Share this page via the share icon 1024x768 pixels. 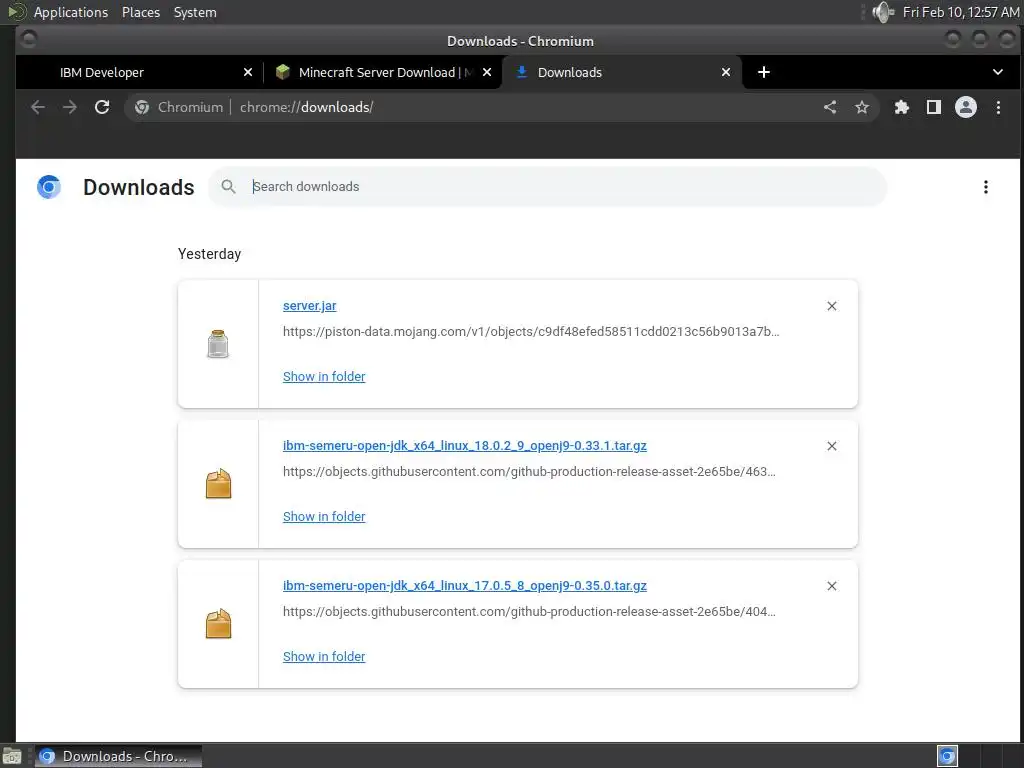tap(830, 107)
